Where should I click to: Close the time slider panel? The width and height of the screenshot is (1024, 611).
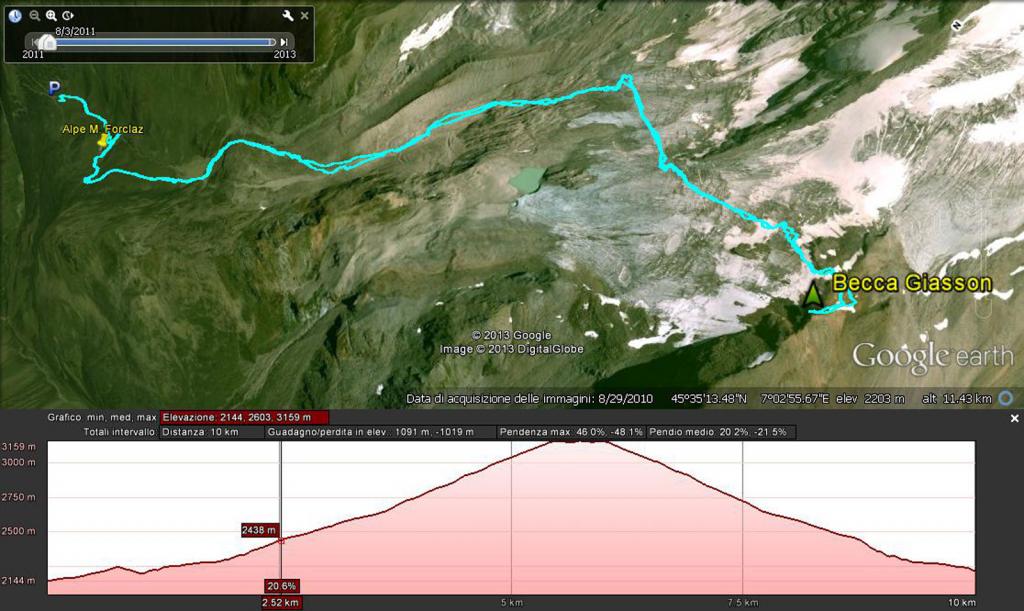(304, 15)
